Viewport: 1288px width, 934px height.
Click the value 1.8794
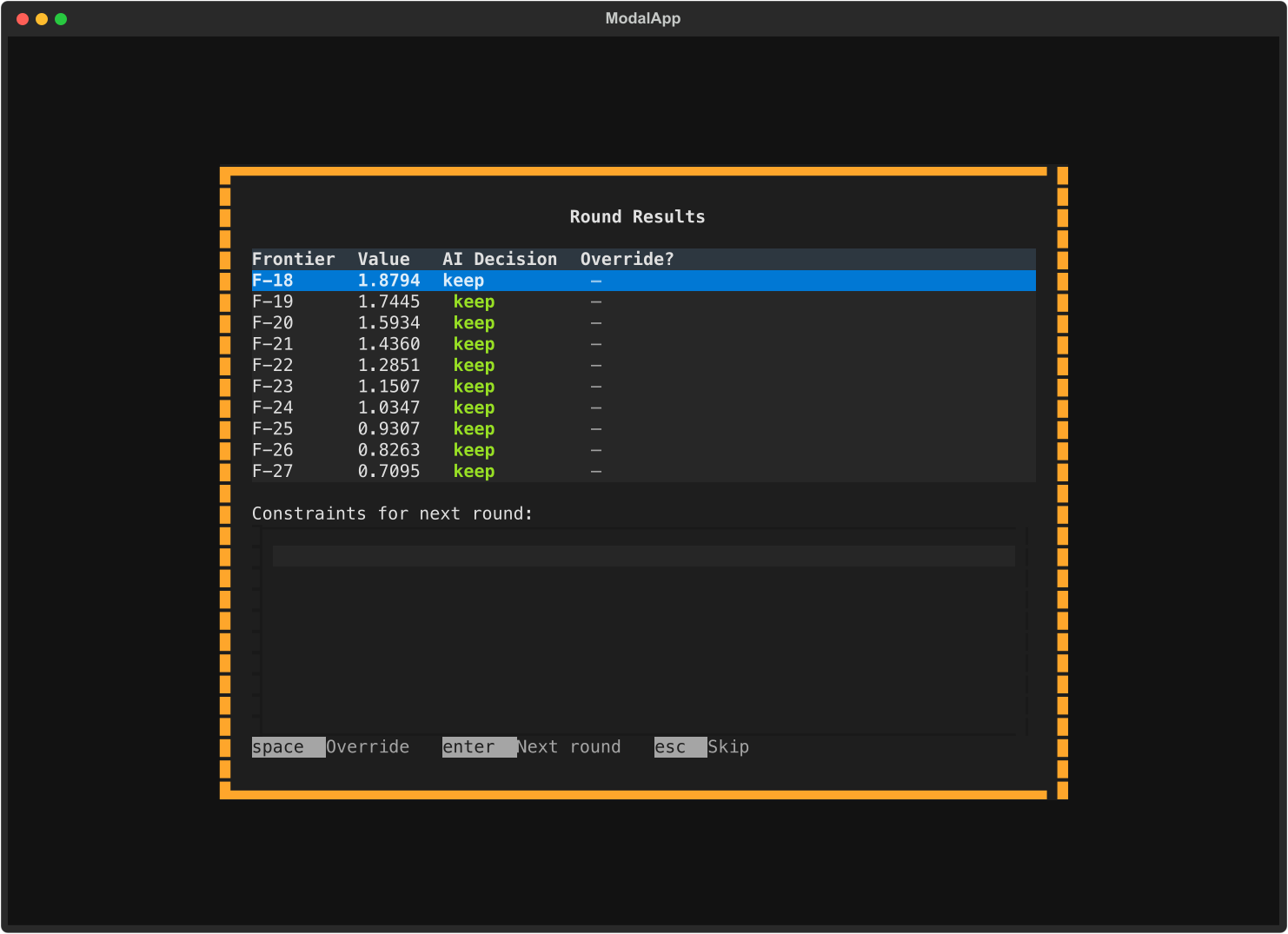pos(388,281)
